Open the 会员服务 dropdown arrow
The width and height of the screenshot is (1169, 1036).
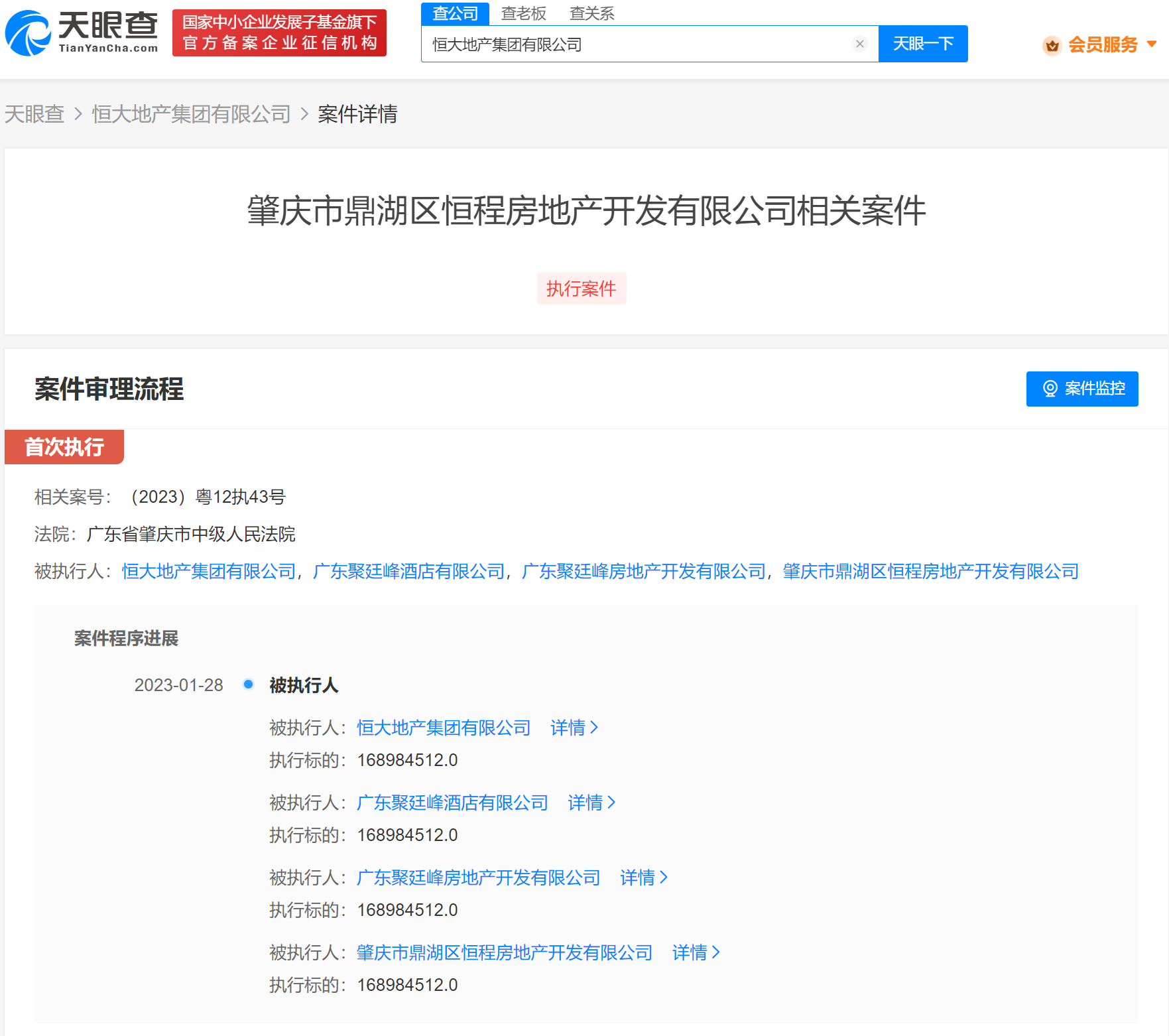tap(1152, 44)
